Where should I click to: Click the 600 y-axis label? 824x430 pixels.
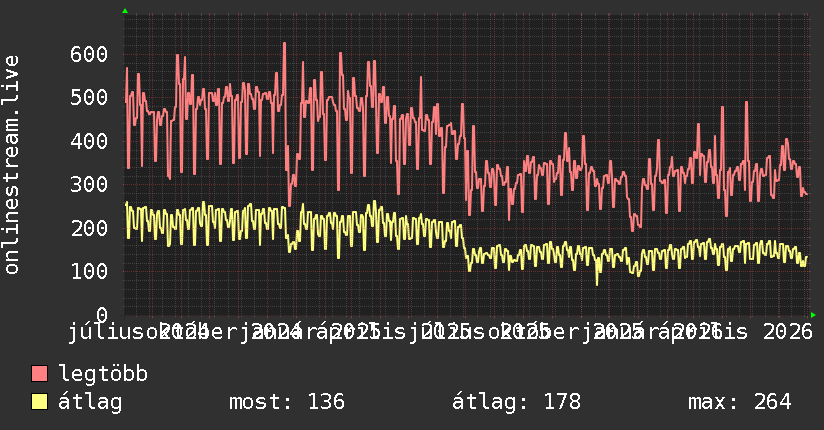point(89,54)
